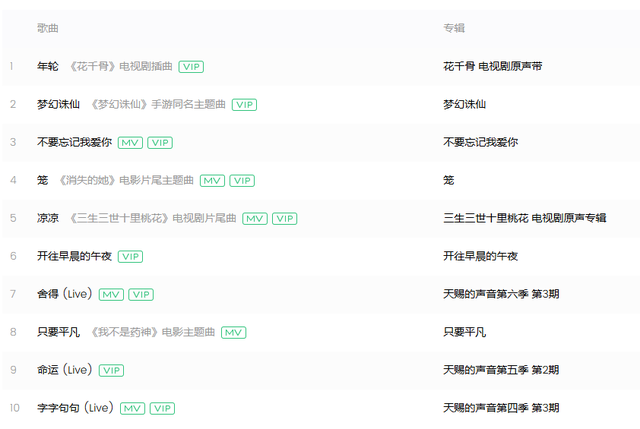Play song 年轮
The height and width of the screenshot is (429, 640).
click(x=48, y=66)
